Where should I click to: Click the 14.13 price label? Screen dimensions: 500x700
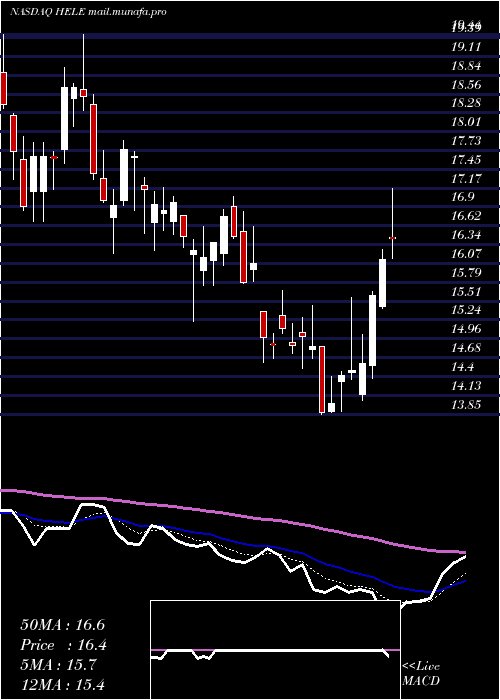click(x=466, y=386)
